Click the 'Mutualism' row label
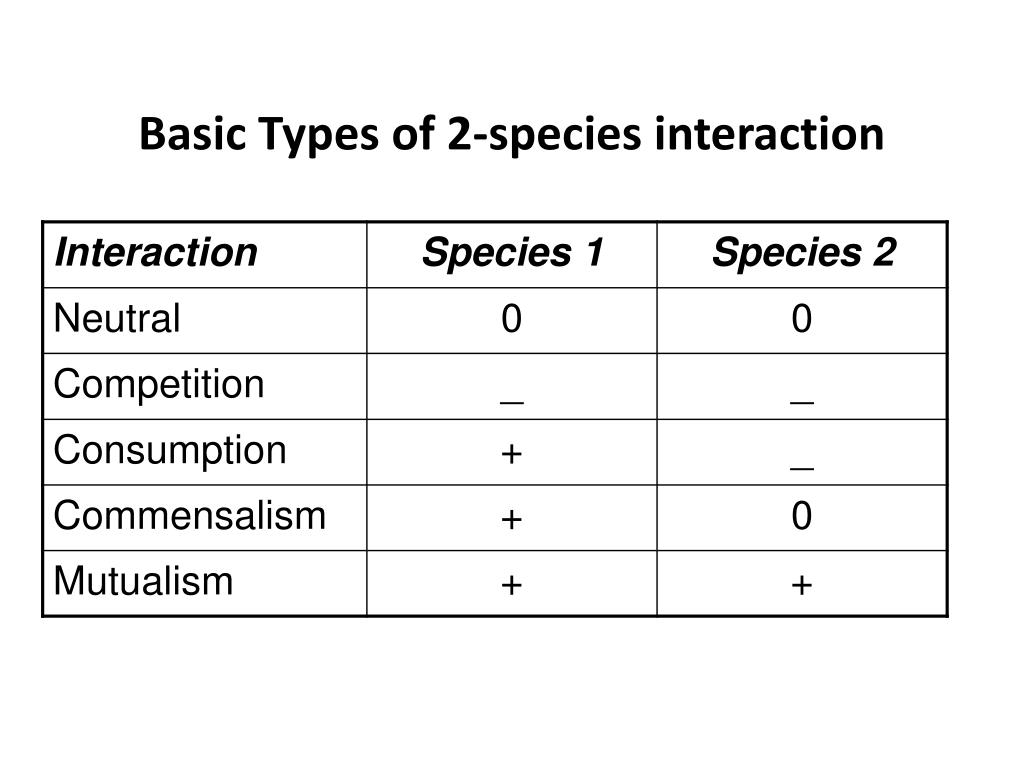The height and width of the screenshot is (768, 1024). [143, 581]
